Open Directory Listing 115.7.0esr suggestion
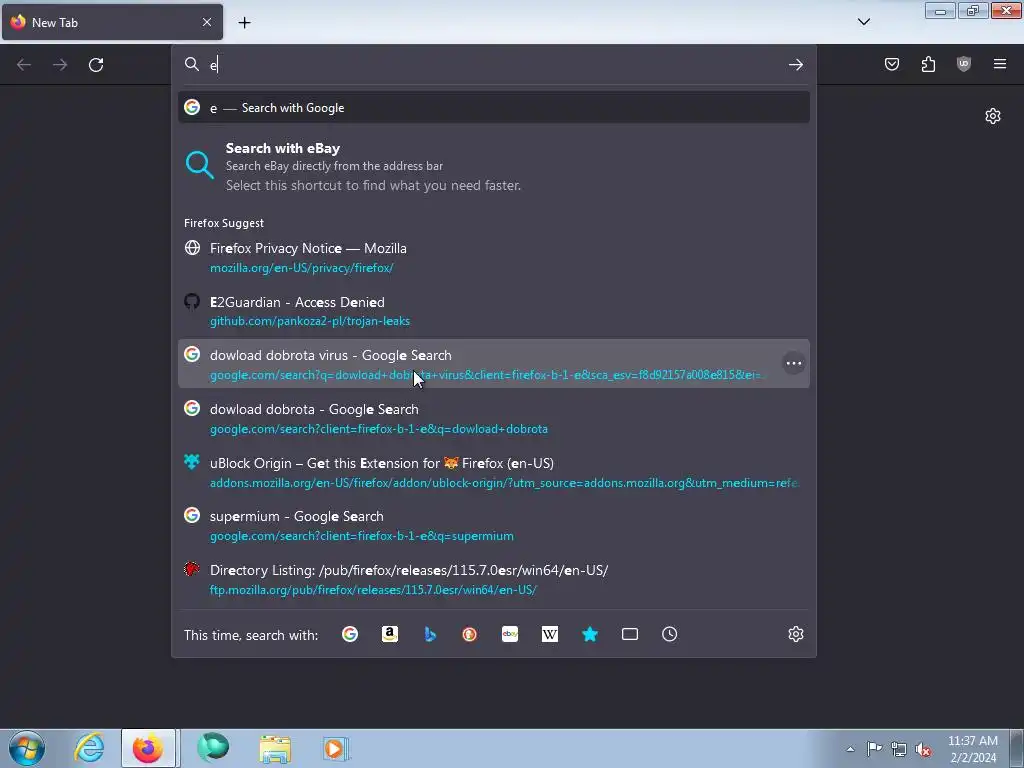The width and height of the screenshot is (1024, 768). click(x=494, y=579)
